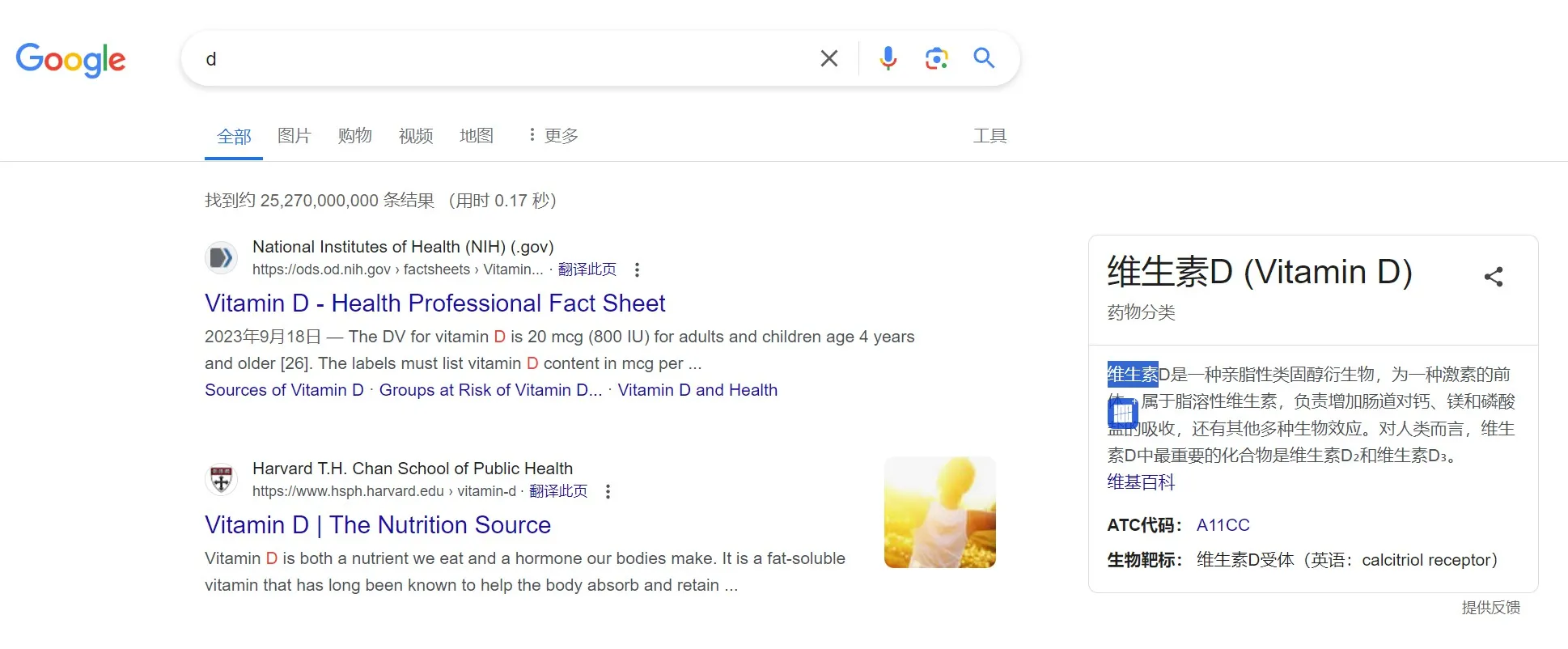1568x649 pixels.
Task: Click the Google logo to return home
Action: (70, 60)
